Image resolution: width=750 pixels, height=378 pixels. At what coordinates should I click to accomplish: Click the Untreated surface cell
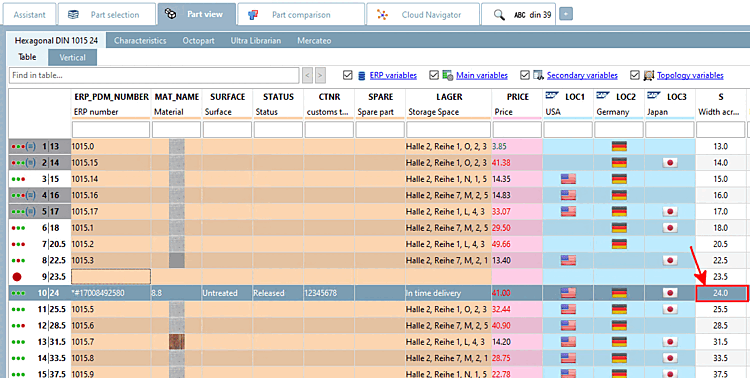(227, 293)
